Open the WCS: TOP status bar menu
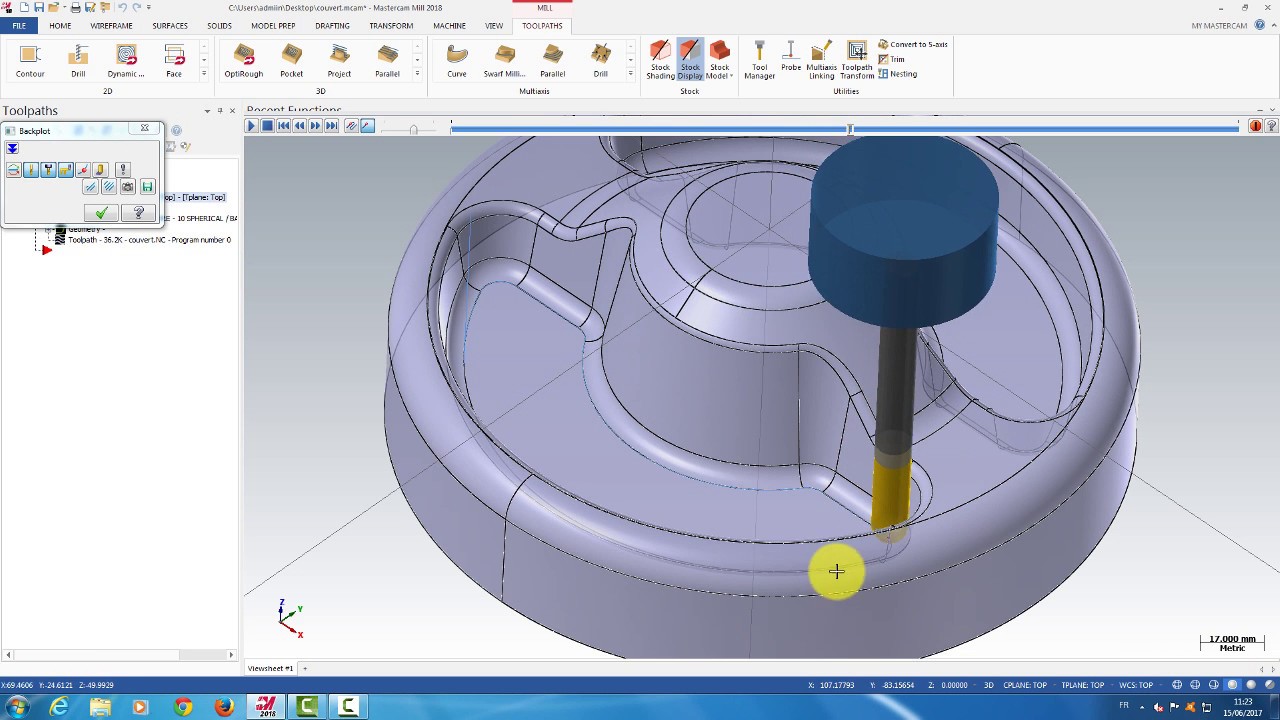This screenshot has width=1280, height=720. (1136, 685)
